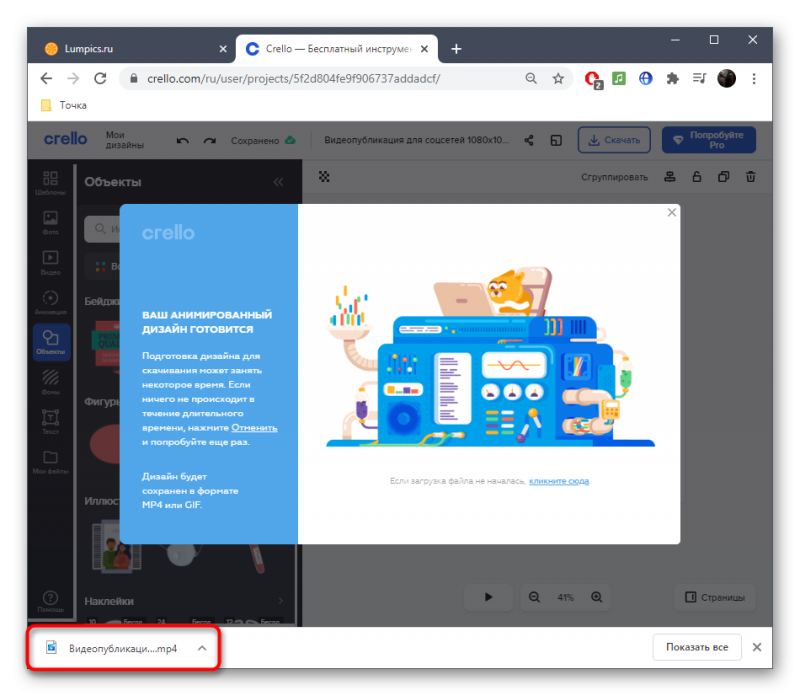Screen dimensions: 800x696
Task: Click the 41% zoom level value
Action: (565, 597)
